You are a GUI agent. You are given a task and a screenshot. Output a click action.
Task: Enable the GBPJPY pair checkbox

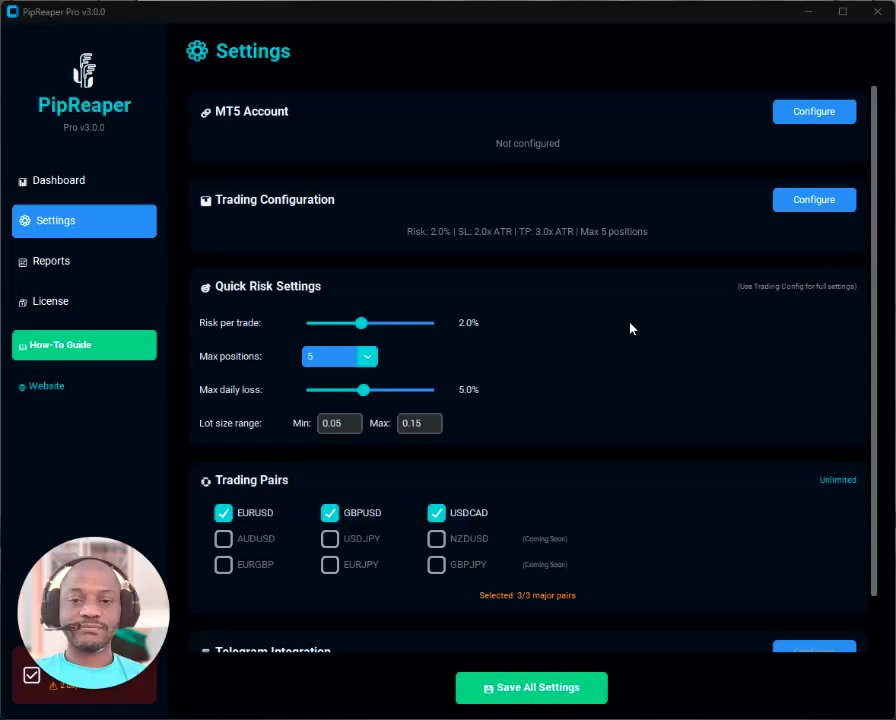[436, 565]
